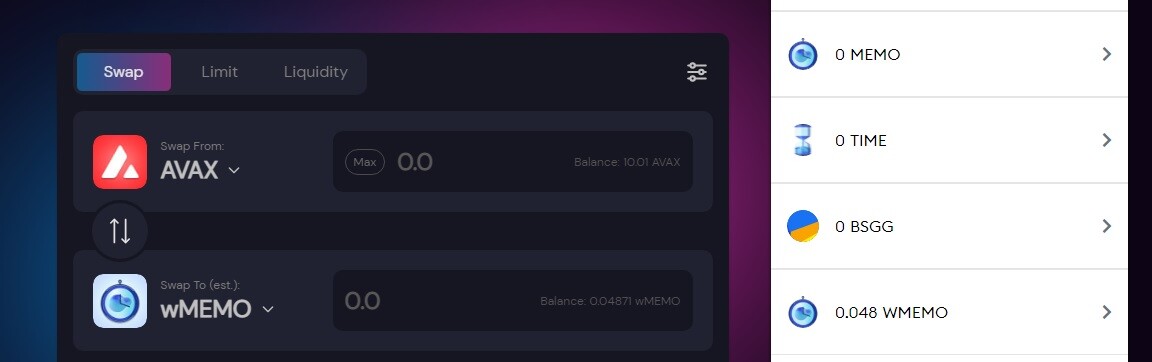Viewport: 1152px width, 362px height.
Task: Open the 0.048 WMEMO row chevron
Action: click(1106, 312)
